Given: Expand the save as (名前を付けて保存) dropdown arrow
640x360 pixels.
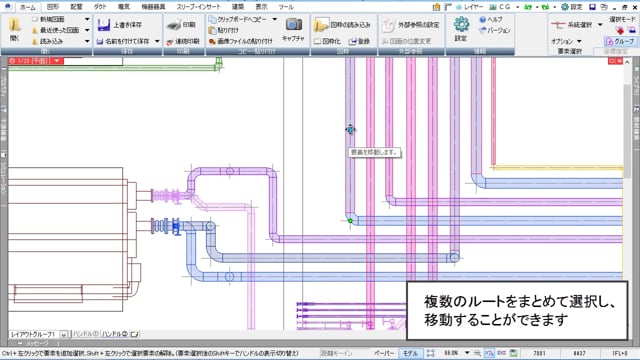Looking at the screenshot, I should (x=157, y=41).
